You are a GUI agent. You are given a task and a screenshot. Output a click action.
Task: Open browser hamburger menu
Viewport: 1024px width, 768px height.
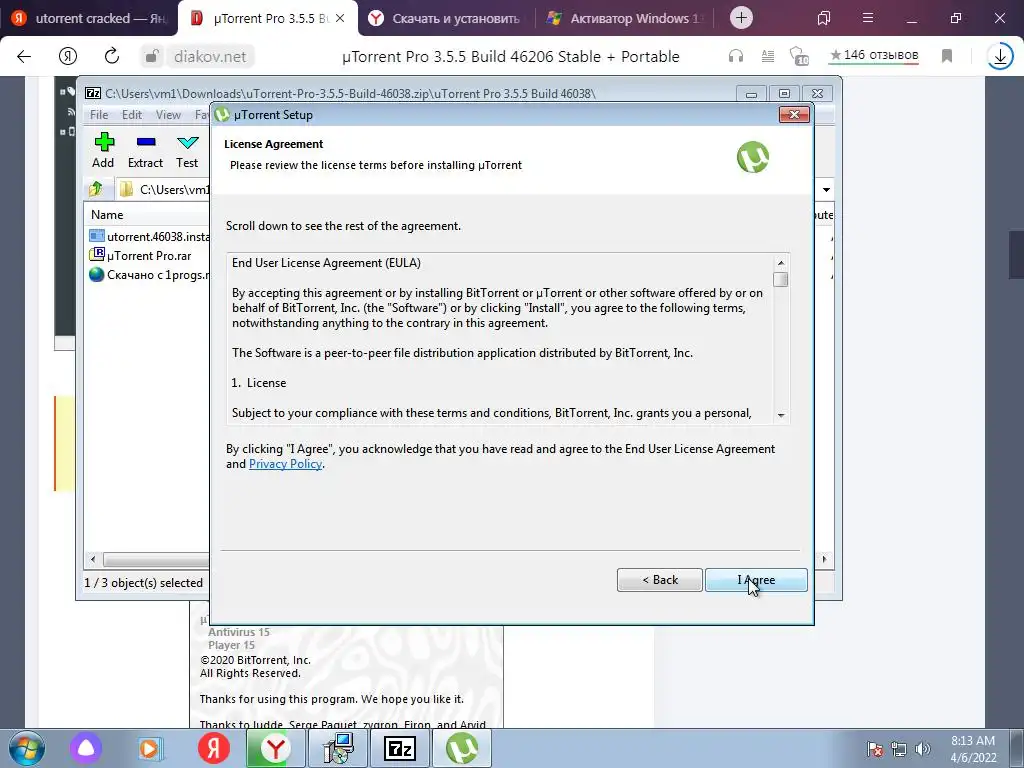[868, 18]
